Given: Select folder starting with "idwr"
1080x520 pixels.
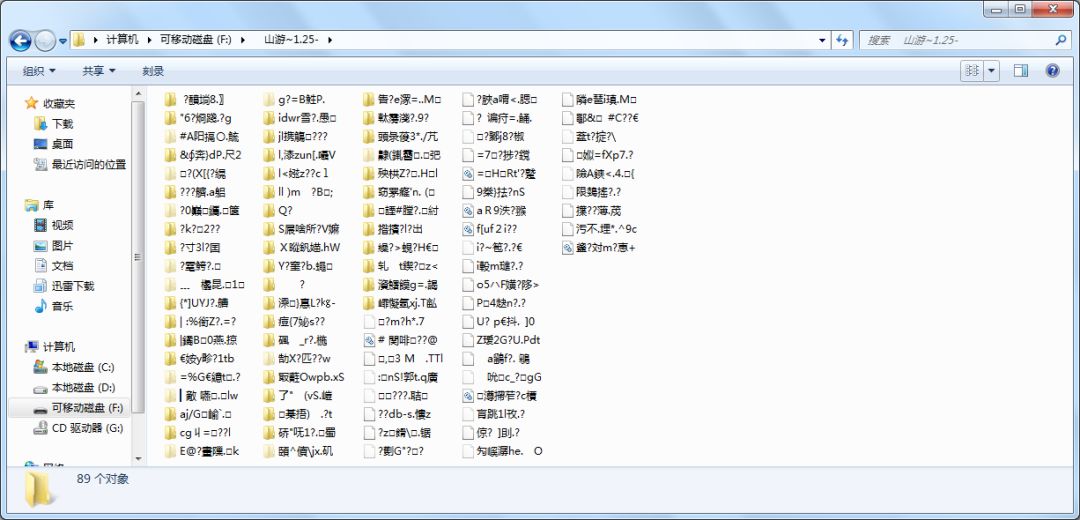Looking at the screenshot, I should pos(300,117).
